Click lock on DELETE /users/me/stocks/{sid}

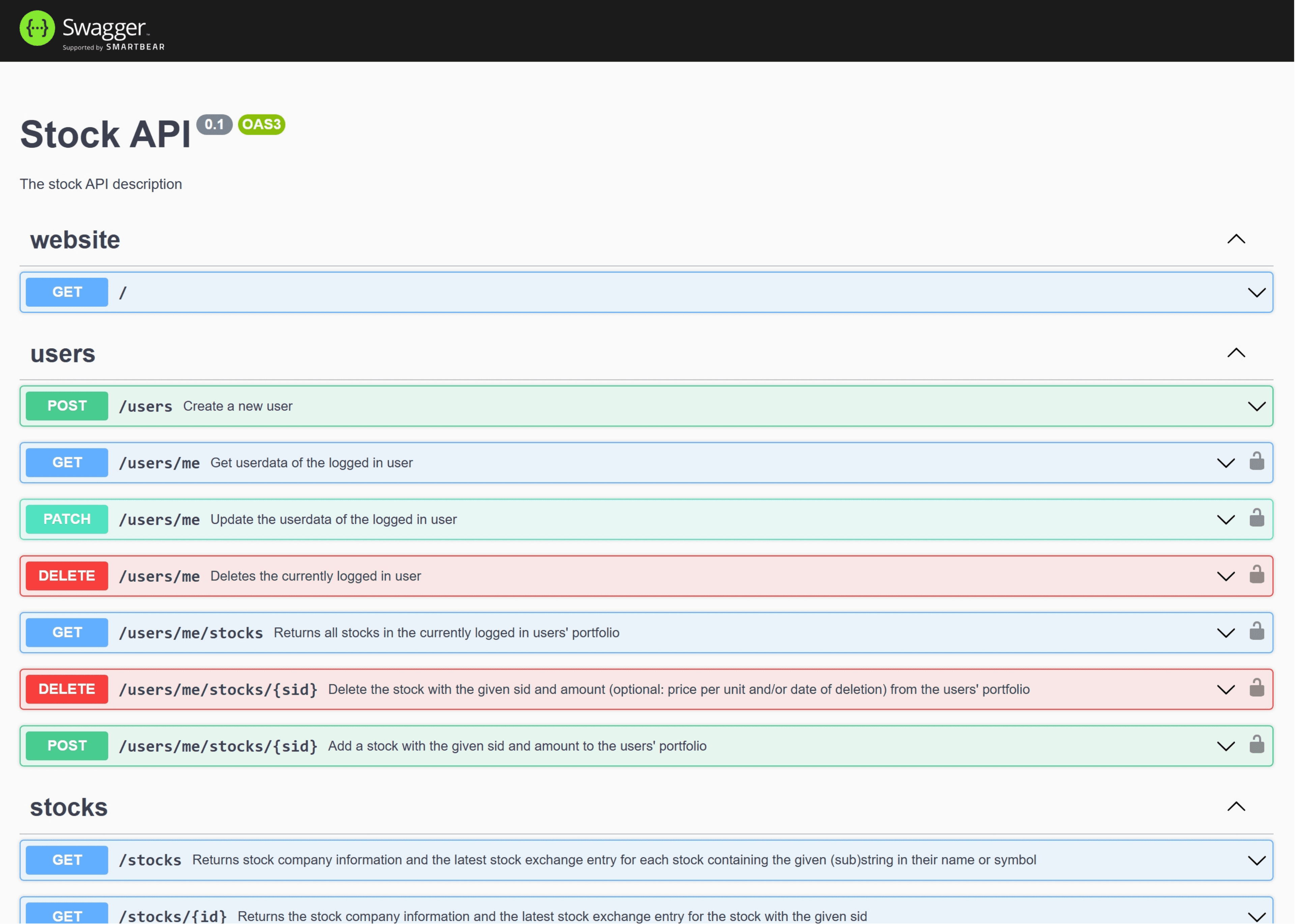[x=1256, y=688]
